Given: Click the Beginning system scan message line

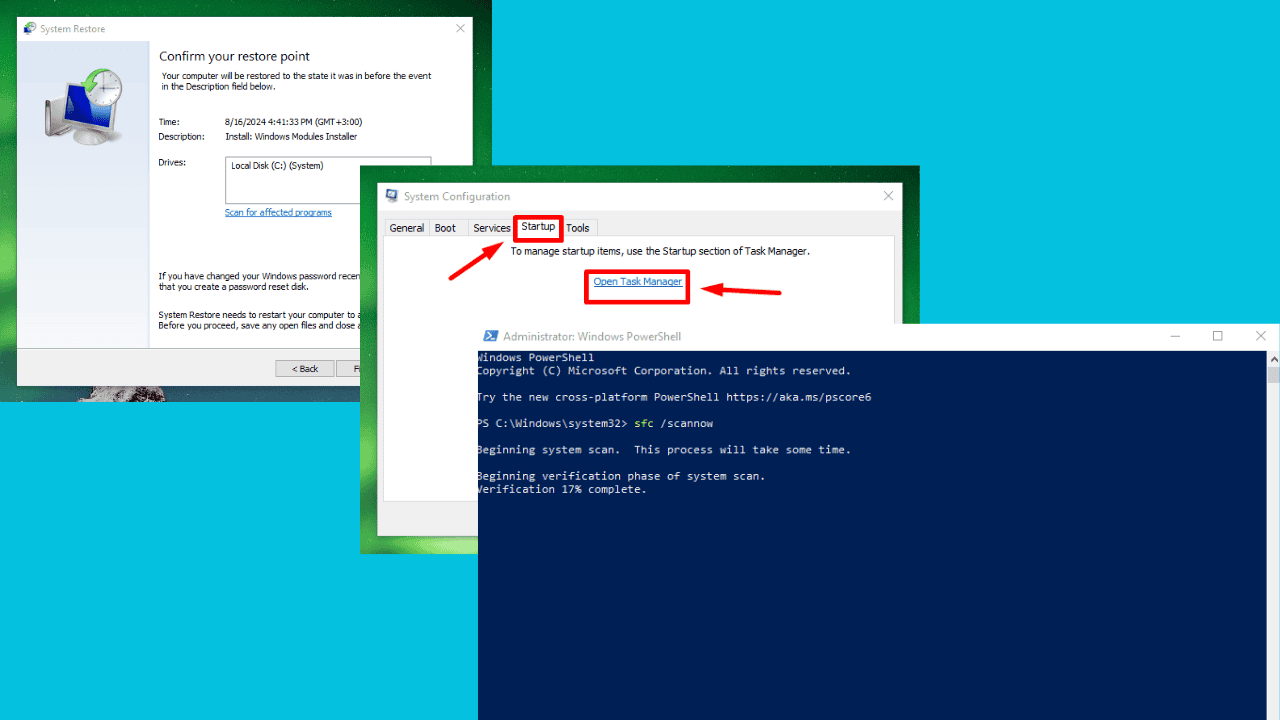Looking at the screenshot, I should tap(664, 450).
